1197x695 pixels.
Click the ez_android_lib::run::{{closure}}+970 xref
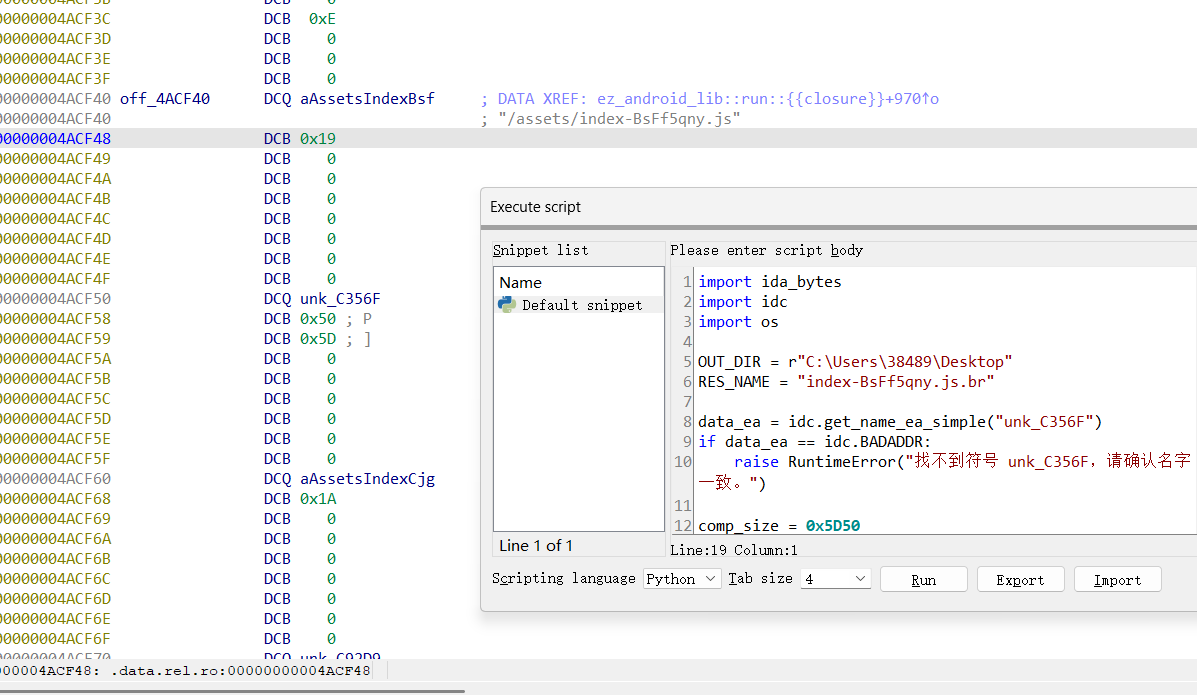pyautogui.click(x=768, y=99)
